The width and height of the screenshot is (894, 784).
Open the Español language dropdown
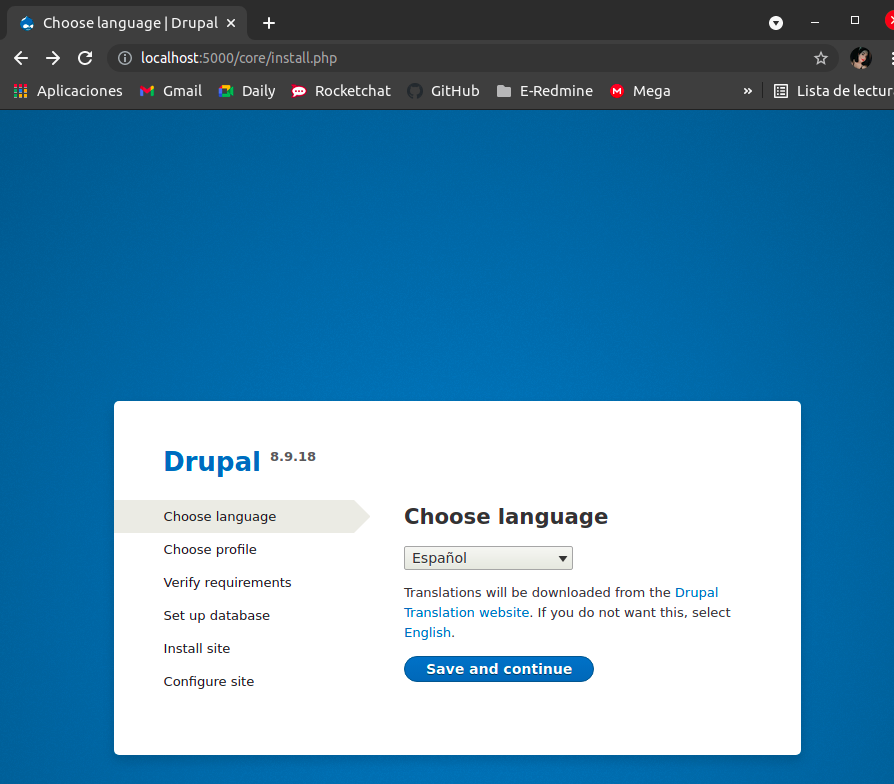(x=488, y=558)
